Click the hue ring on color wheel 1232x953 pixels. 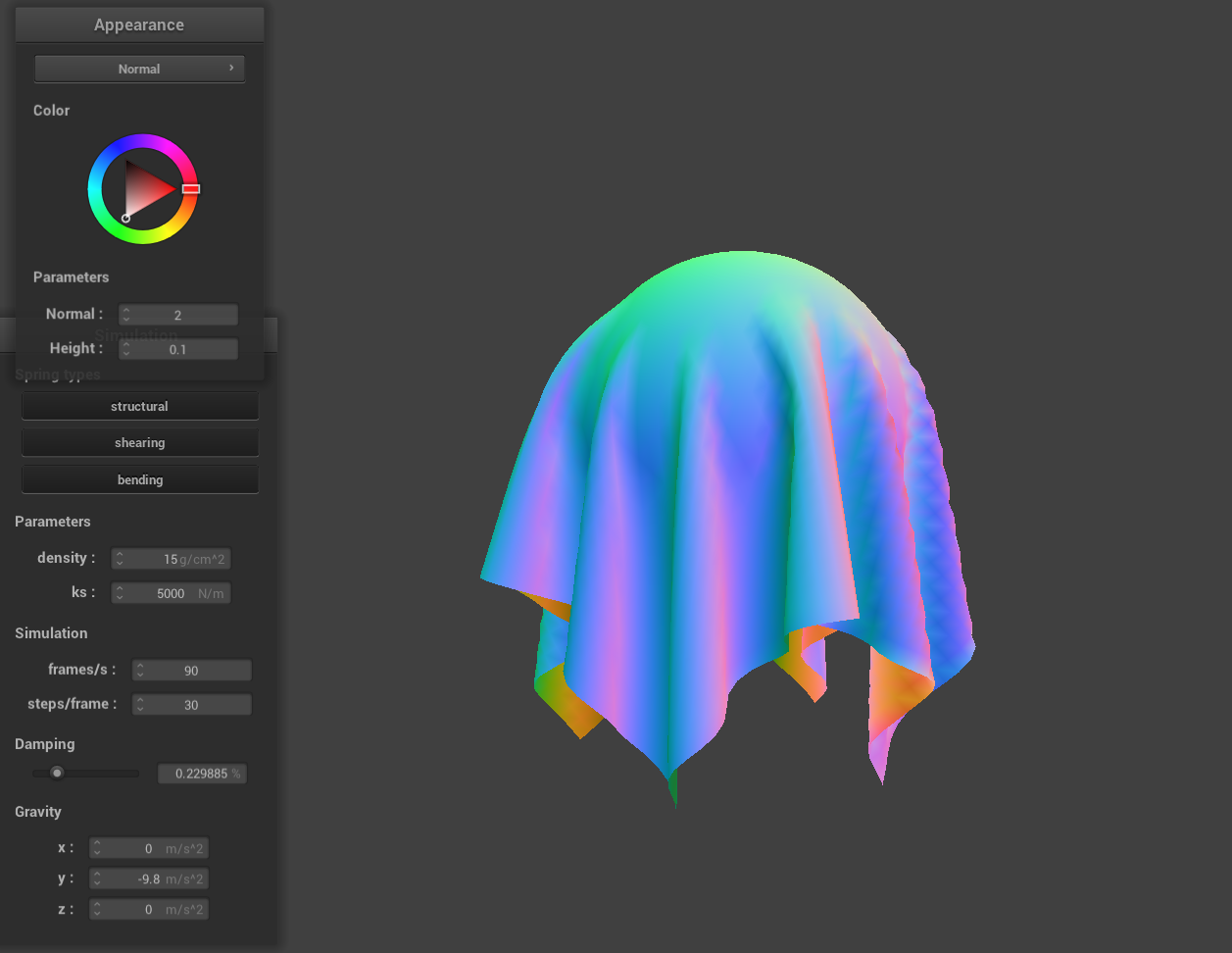(x=143, y=141)
